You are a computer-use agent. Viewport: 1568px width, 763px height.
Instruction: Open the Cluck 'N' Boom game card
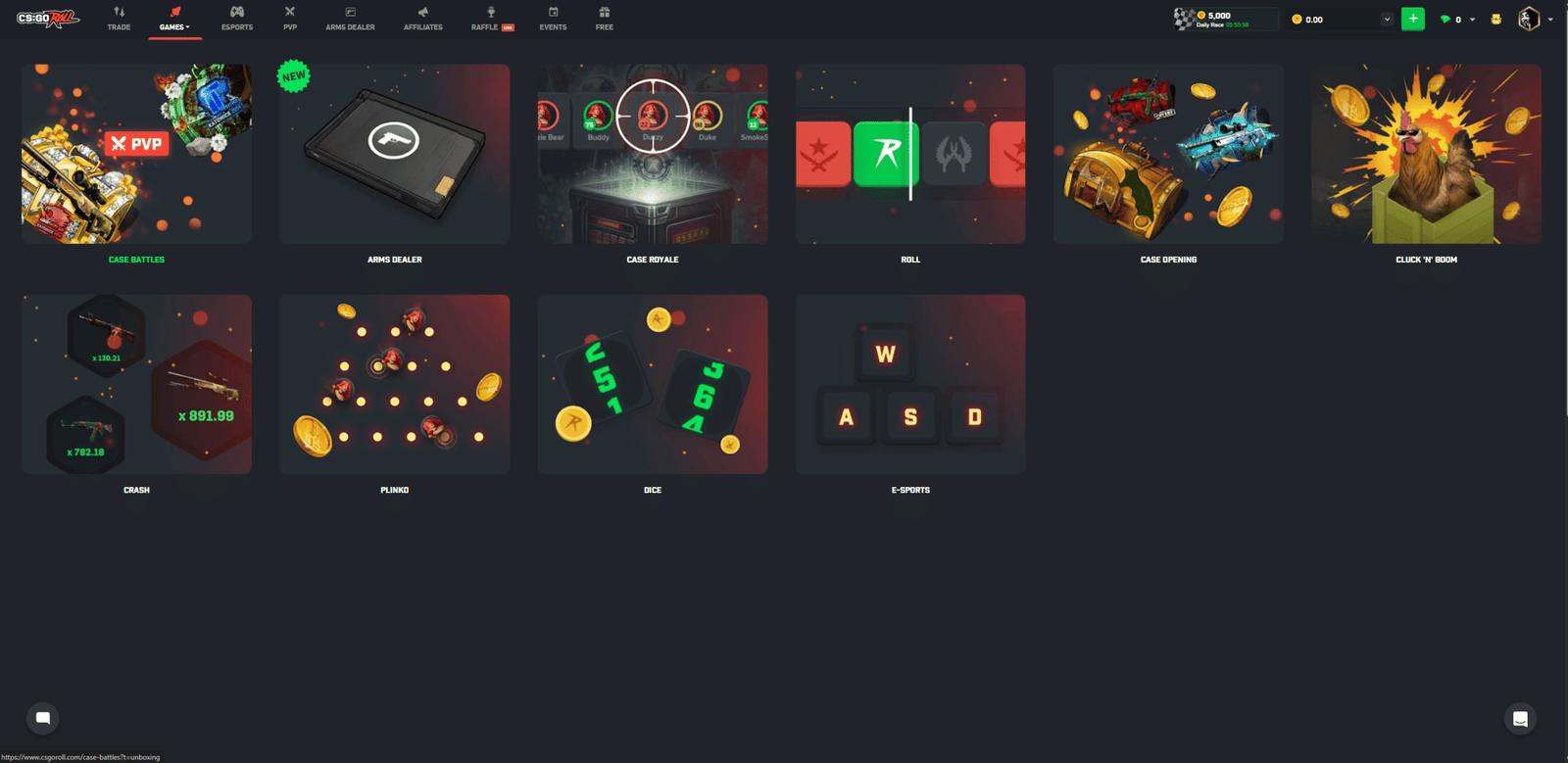1426,154
